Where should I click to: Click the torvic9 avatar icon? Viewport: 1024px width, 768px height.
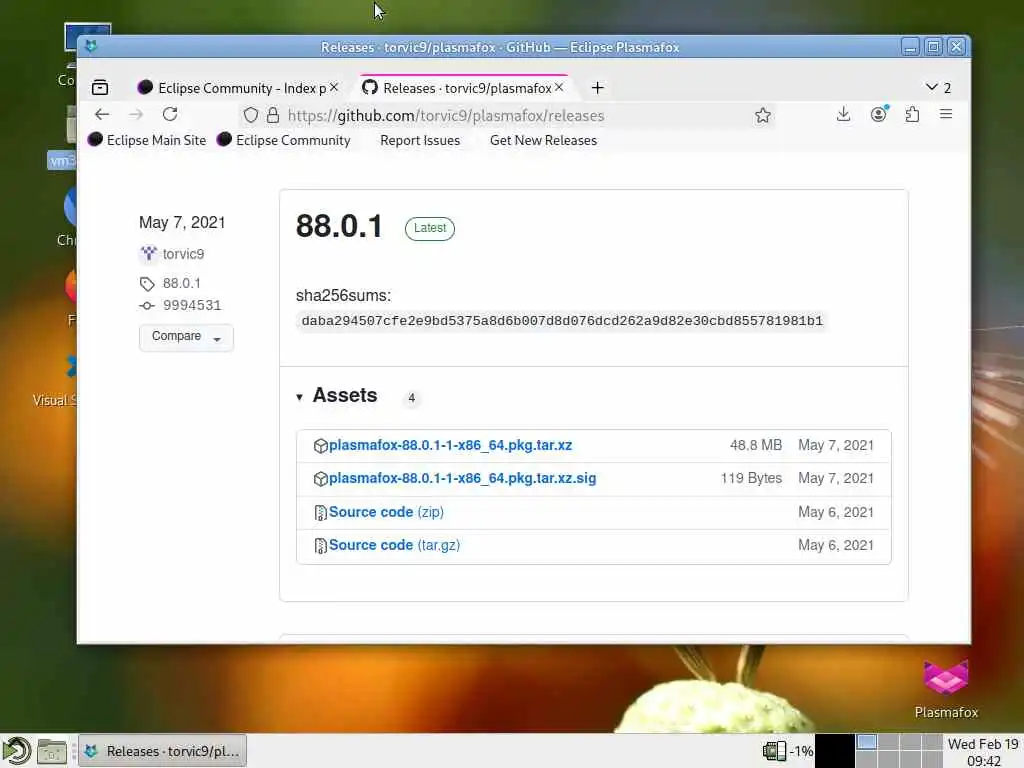point(149,253)
